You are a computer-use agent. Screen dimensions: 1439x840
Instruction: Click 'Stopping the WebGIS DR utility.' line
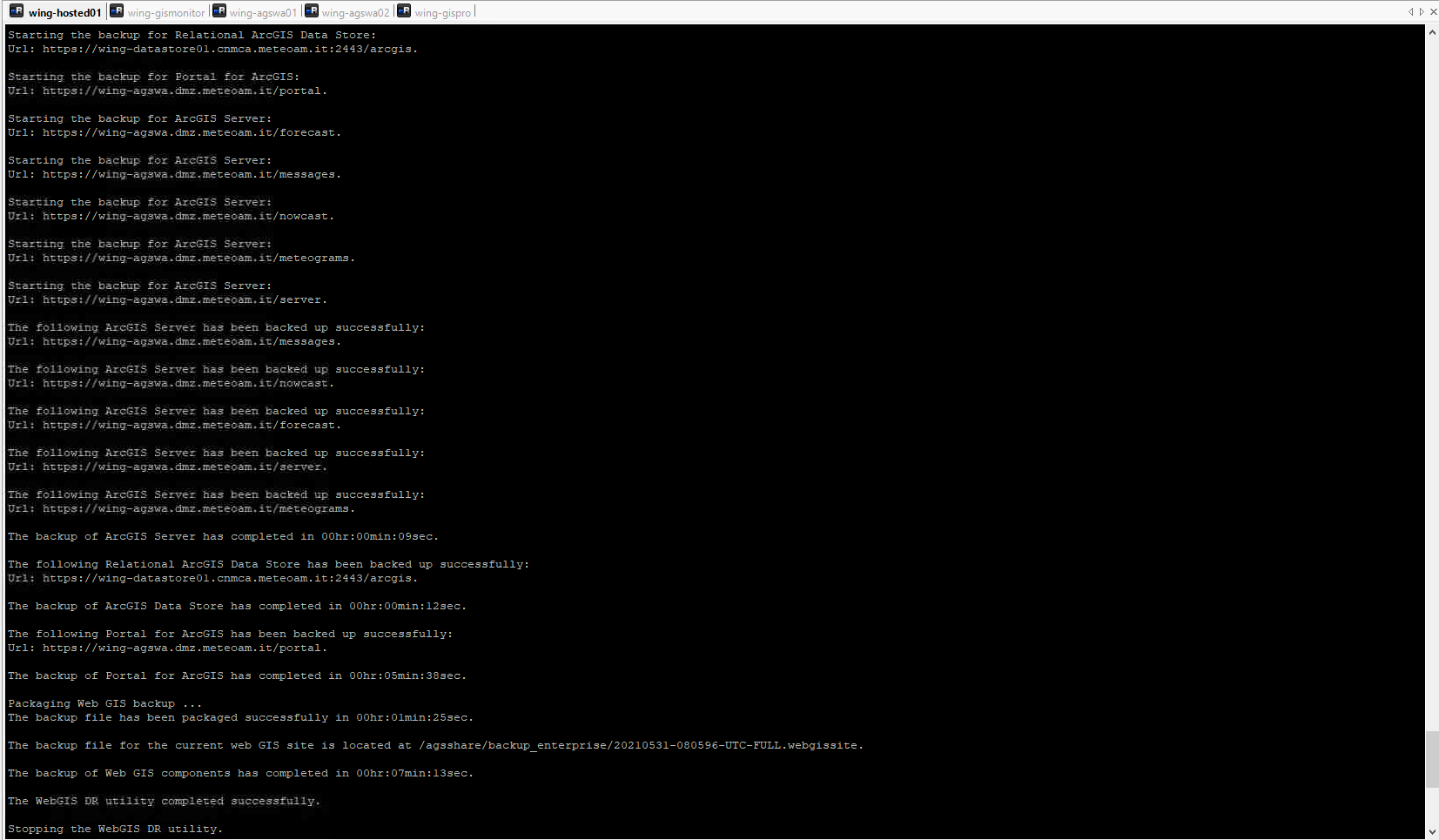click(116, 829)
